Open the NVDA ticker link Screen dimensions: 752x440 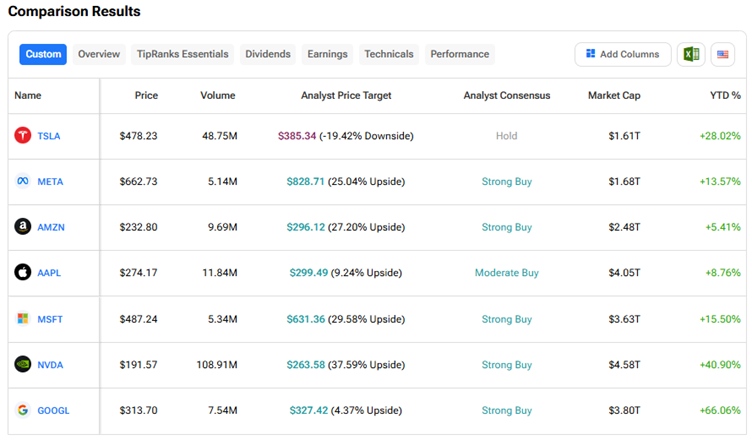pyautogui.click(x=50, y=365)
